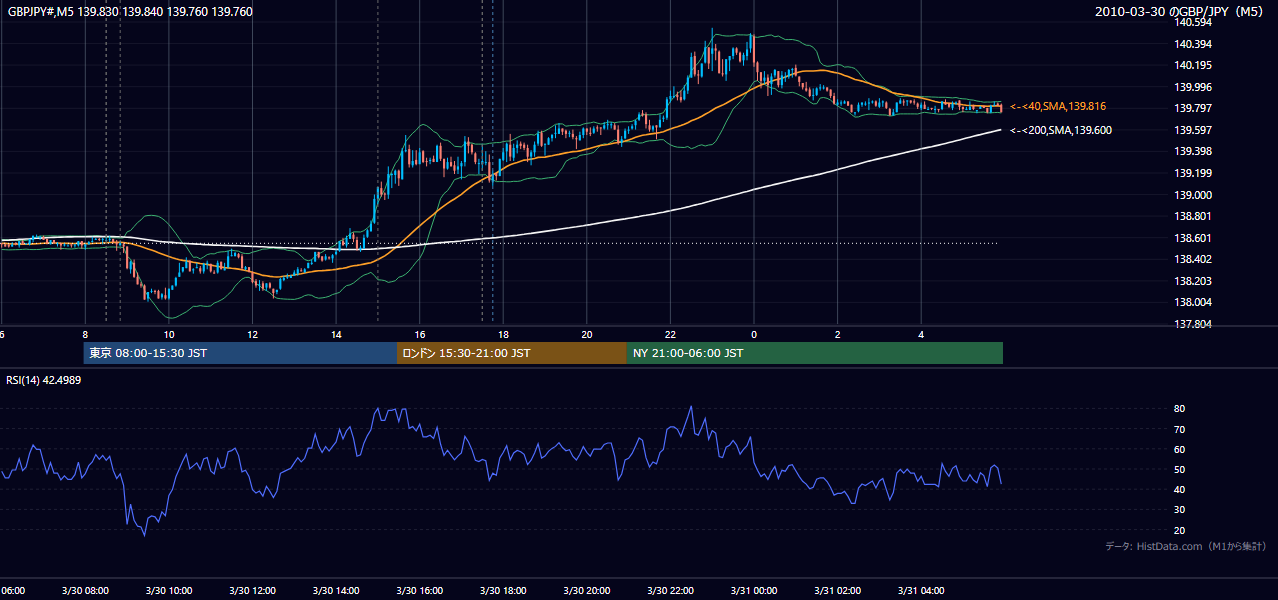Viewport: 1278px width, 600px height.
Task: Click hour tick 20 under the price chart
Action: pos(587,334)
